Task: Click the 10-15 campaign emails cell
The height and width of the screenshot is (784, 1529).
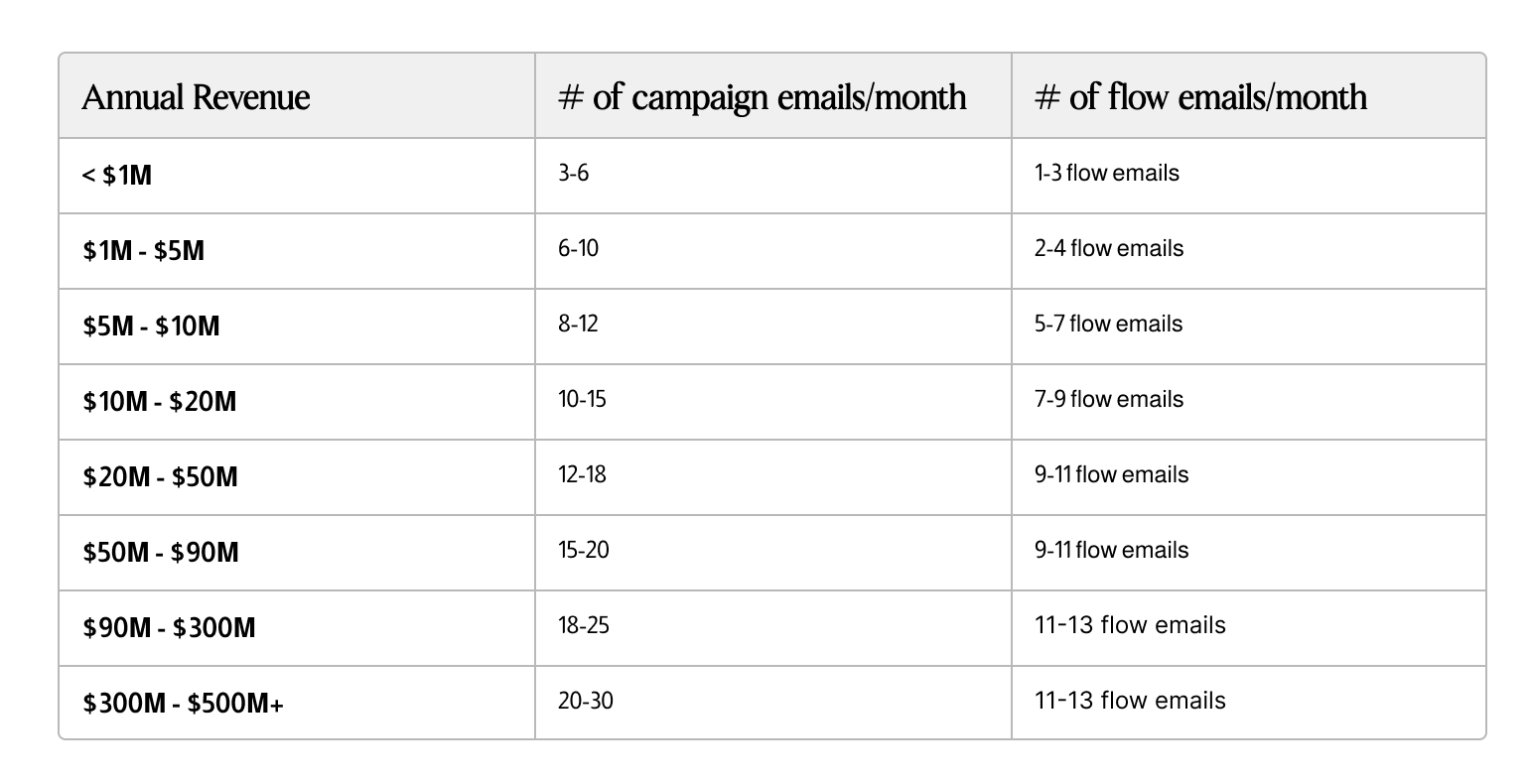Action: [582, 399]
